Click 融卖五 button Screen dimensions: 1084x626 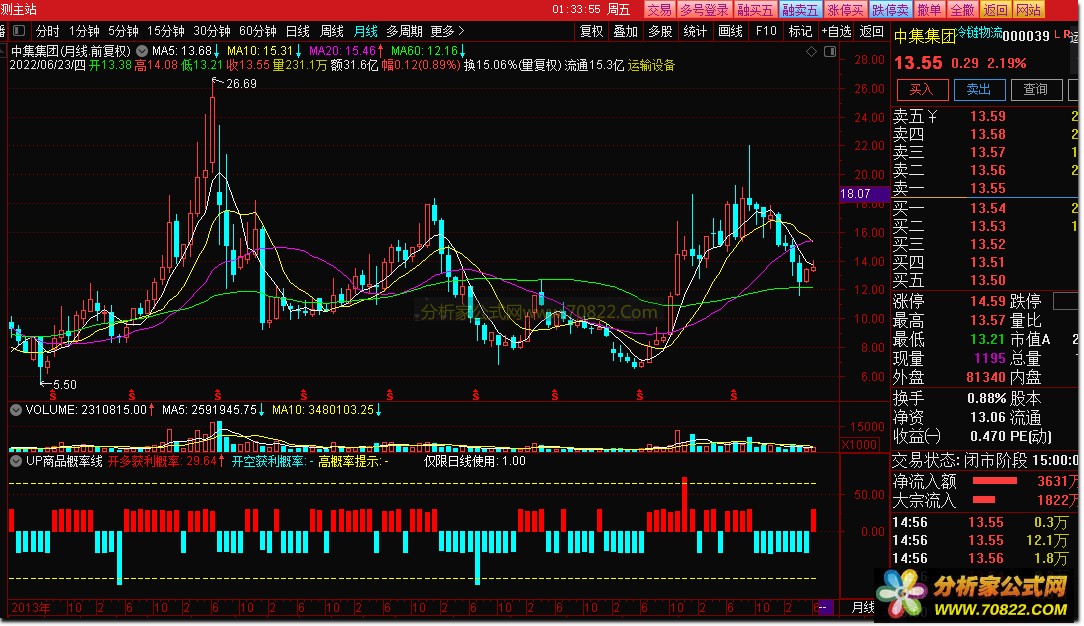tap(800, 10)
